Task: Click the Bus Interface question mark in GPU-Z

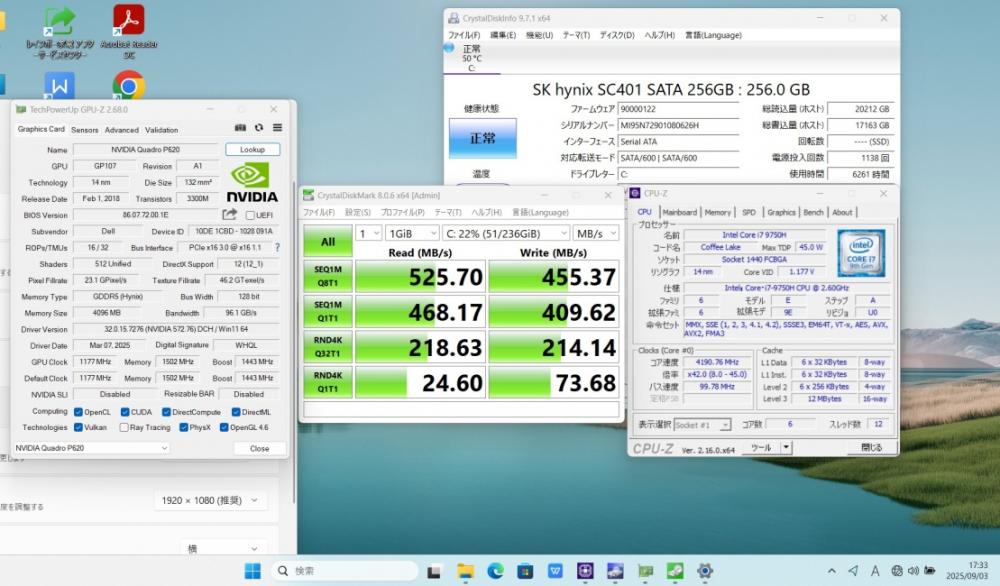Action: (x=277, y=247)
